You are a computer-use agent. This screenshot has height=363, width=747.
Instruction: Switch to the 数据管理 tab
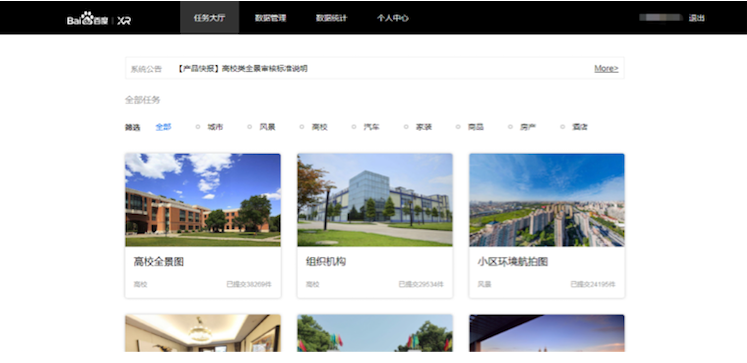[270, 18]
